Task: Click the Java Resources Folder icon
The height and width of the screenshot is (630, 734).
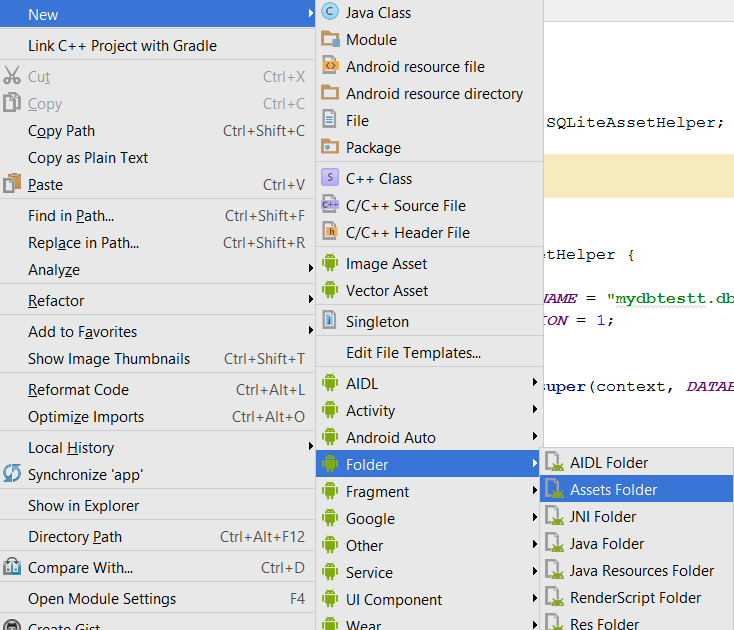Action: coord(555,570)
